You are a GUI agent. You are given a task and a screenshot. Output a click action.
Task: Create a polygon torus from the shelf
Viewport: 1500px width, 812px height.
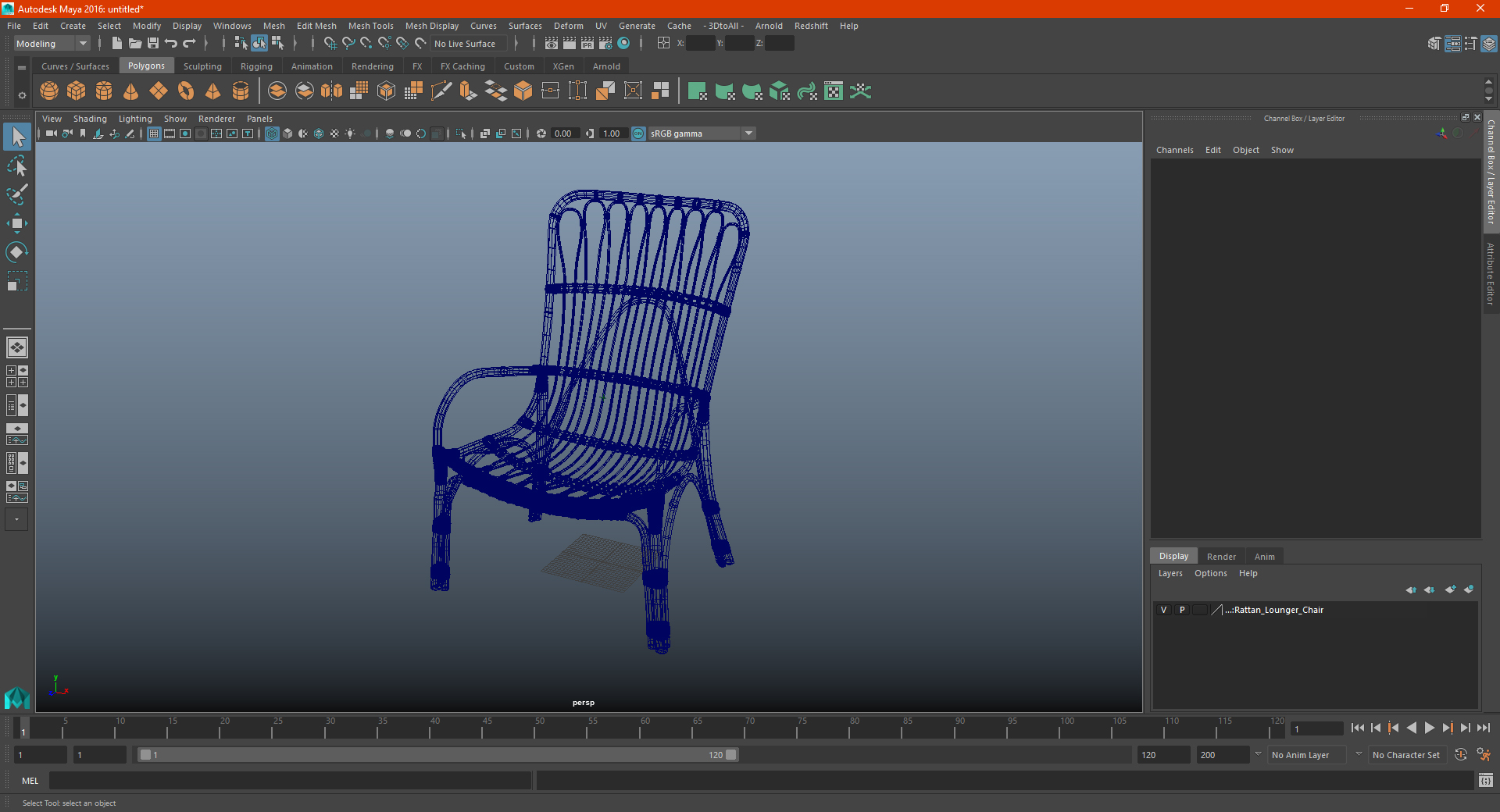tap(186, 91)
